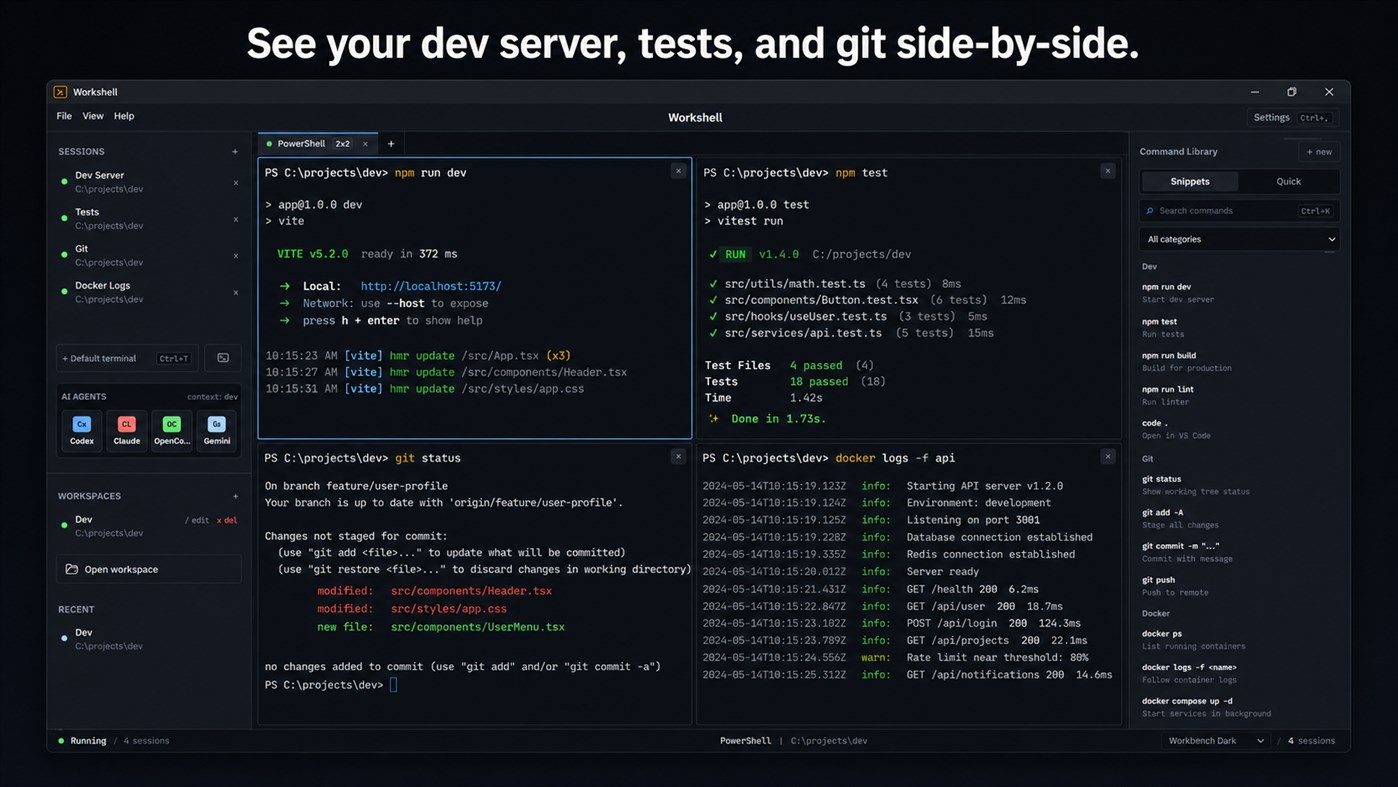Pick the git push snippet
The width and height of the screenshot is (1398, 787).
[x=1238, y=585]
